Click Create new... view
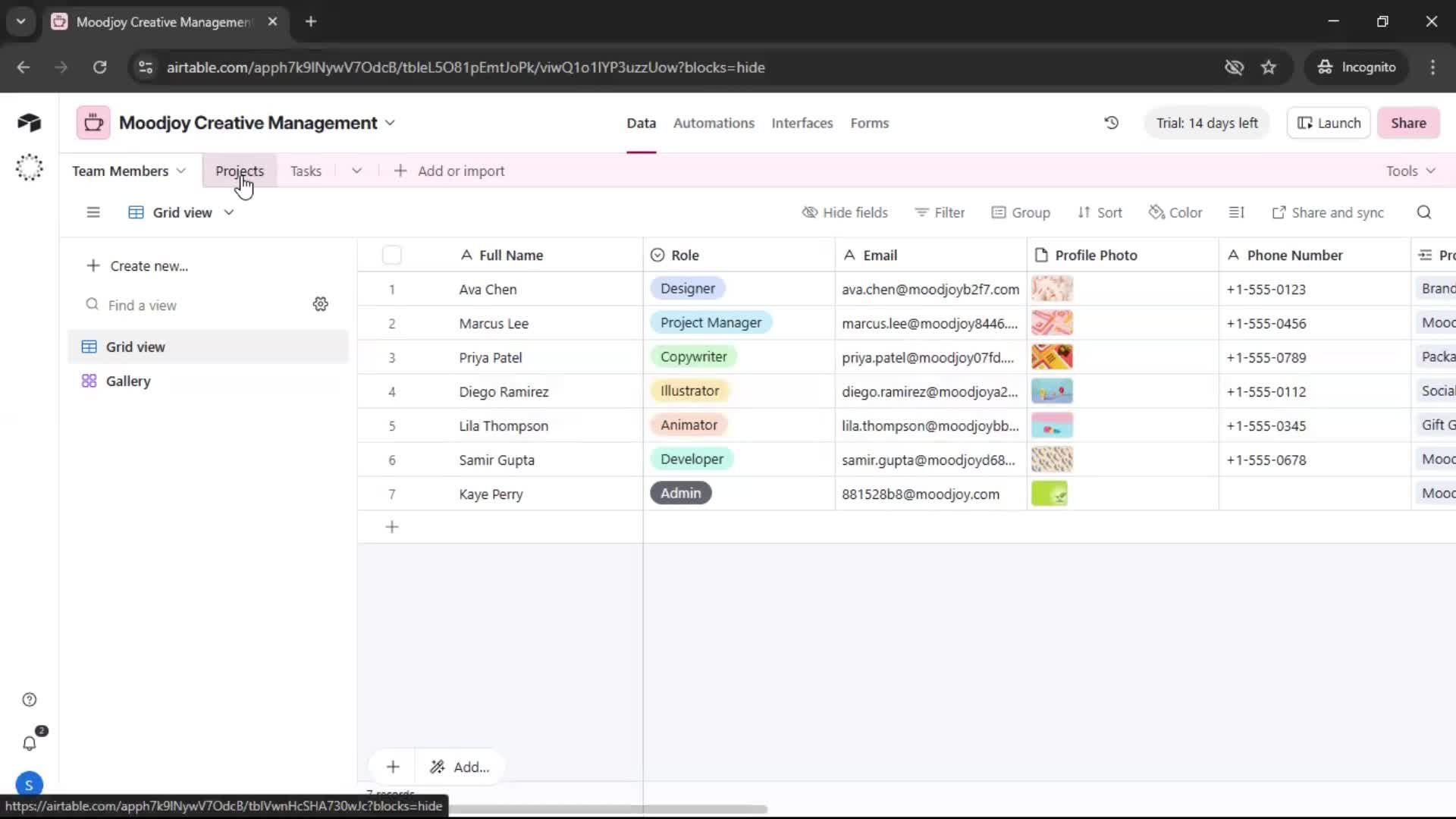 pos(137,265)
